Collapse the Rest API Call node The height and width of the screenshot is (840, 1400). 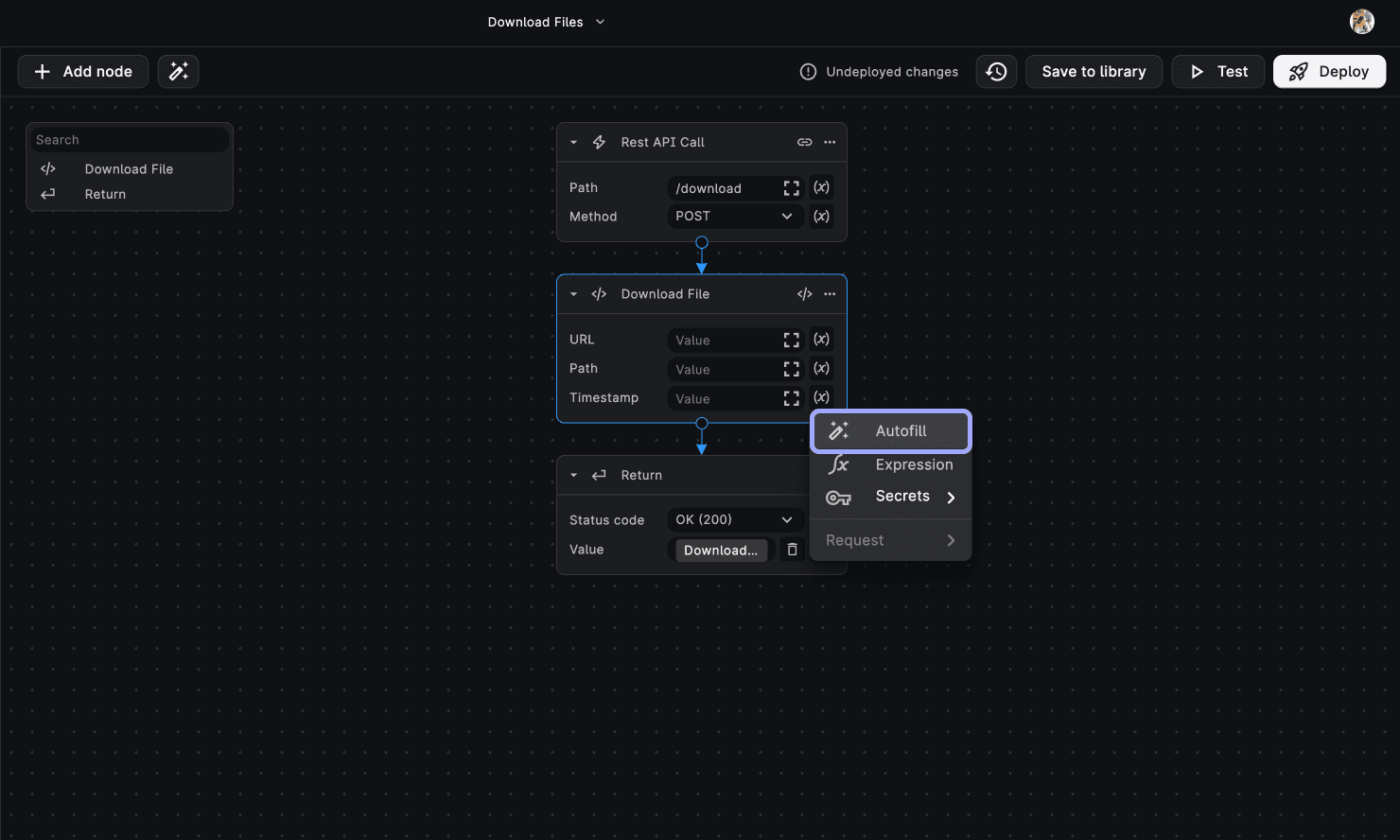[x=573, y=142]
